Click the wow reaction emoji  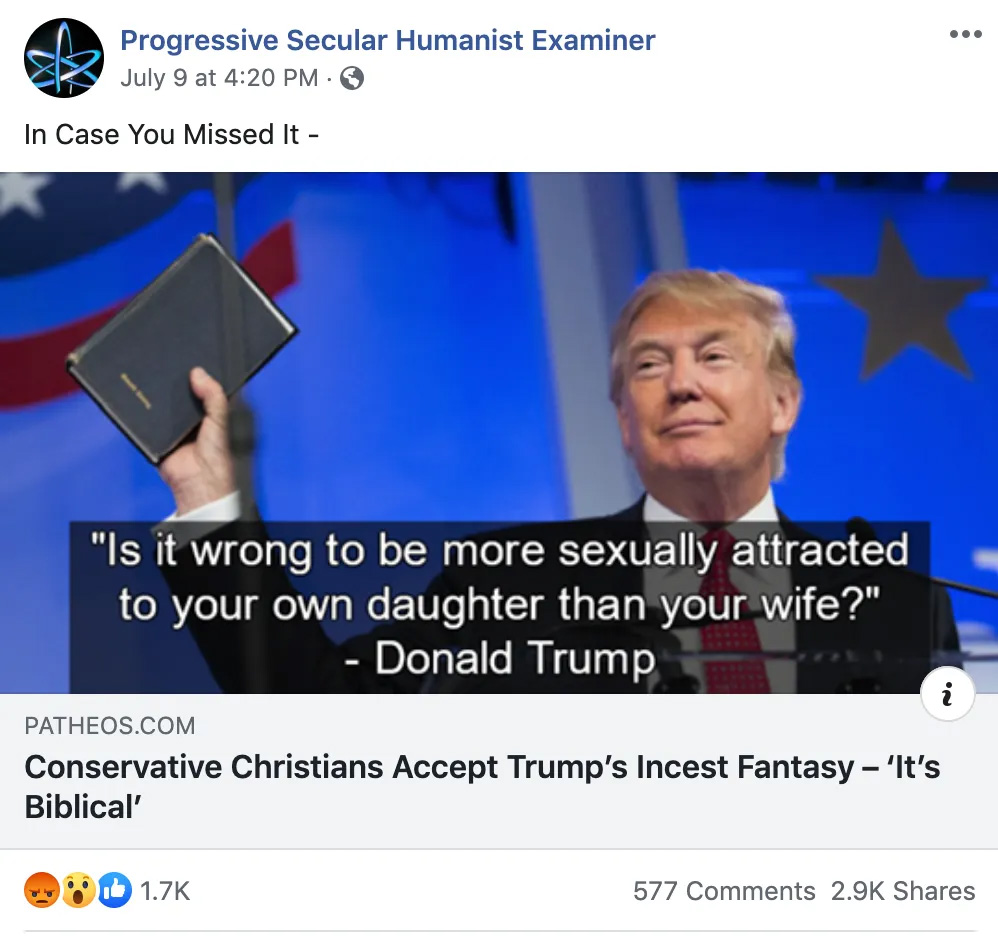(78, 890)
